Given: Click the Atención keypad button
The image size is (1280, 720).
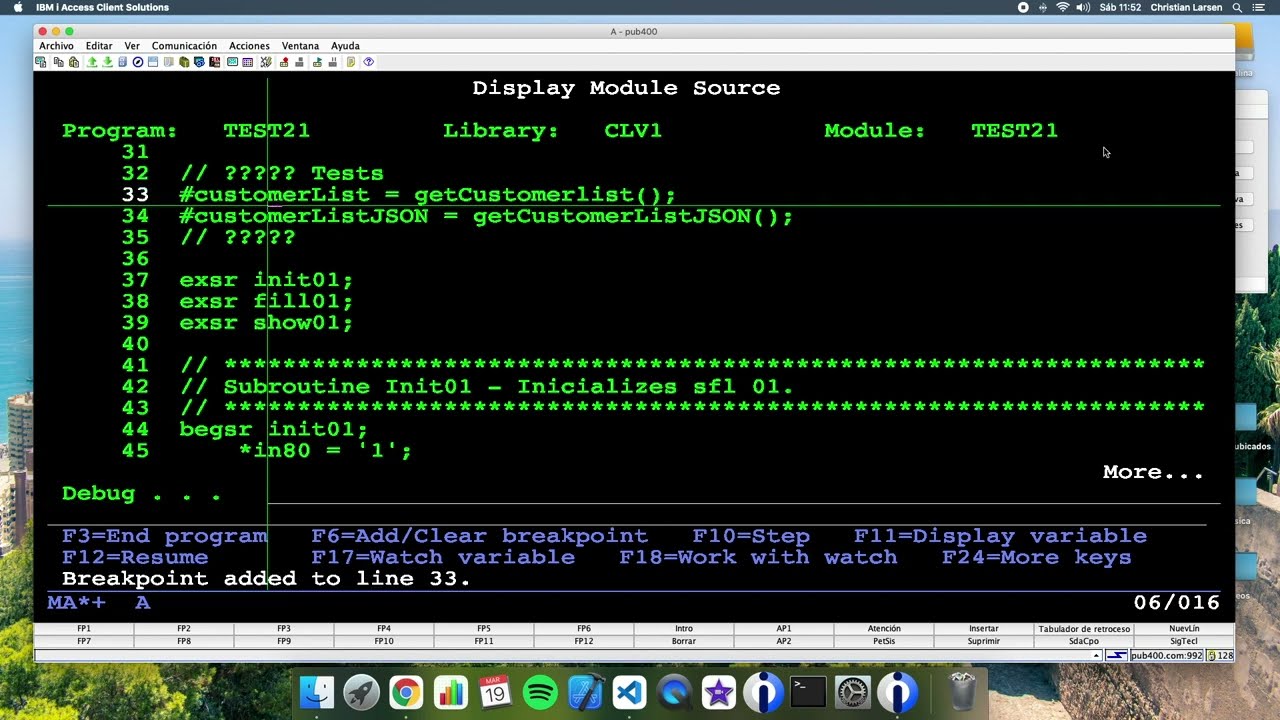Looking at the screenshot, I should point(884,629).
